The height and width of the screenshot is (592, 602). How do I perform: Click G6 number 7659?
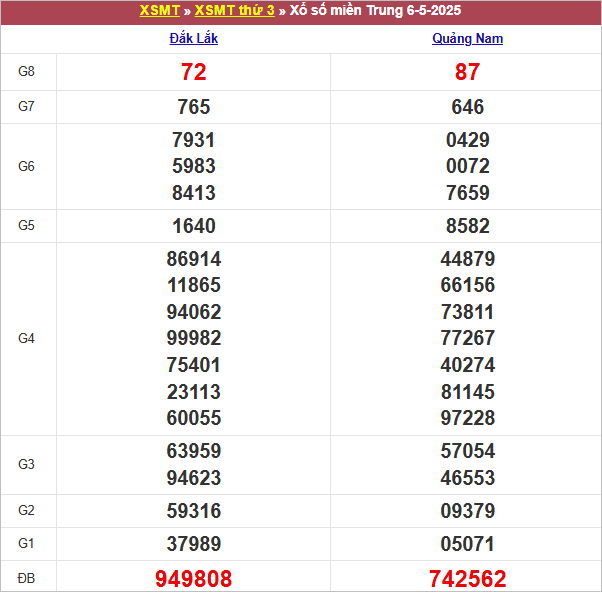click(x=467, y=193)
